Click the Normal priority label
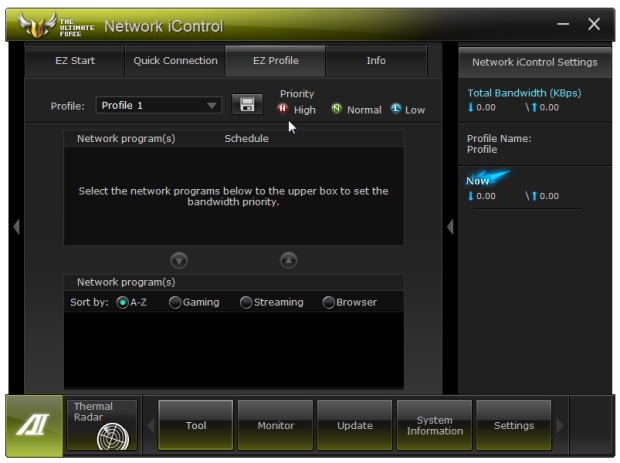This screenshot has width=620, height=463. pyautogui.click(x=364, y=110)
